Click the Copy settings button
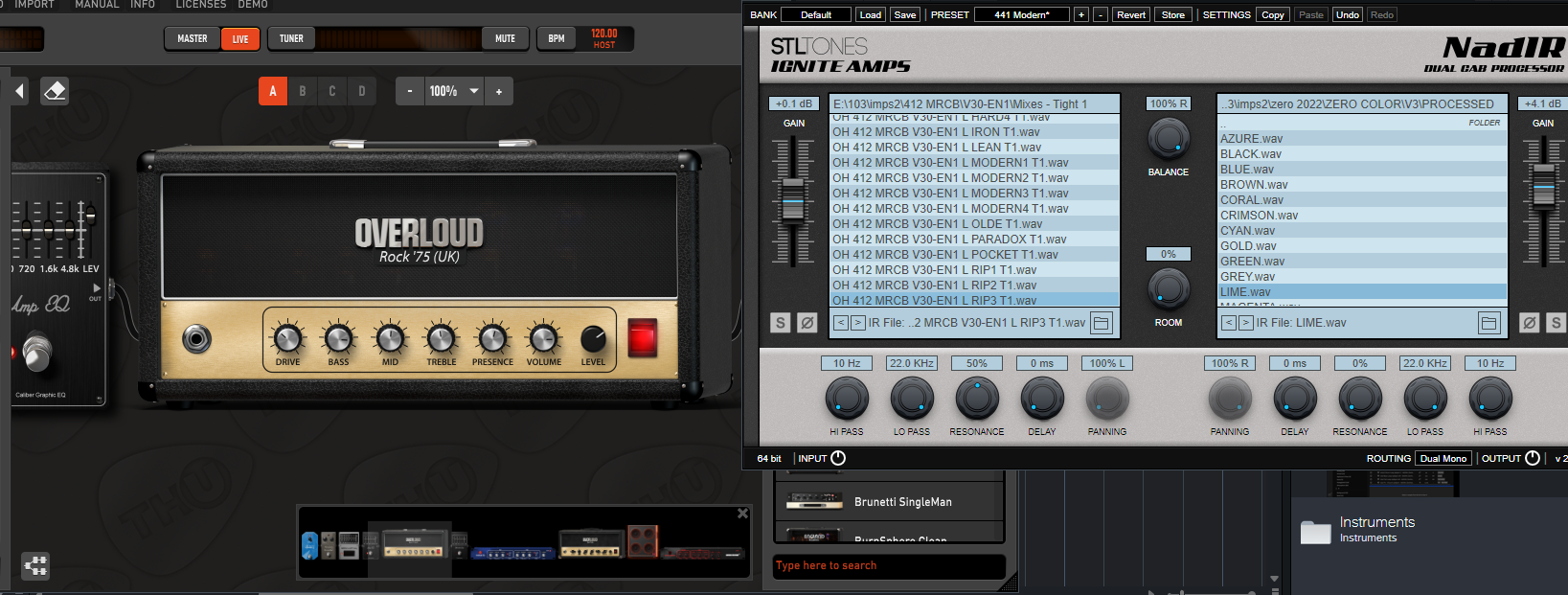Image resolution: width=1568 pixels, height=595 pixels. click(x=1273, y=14)
